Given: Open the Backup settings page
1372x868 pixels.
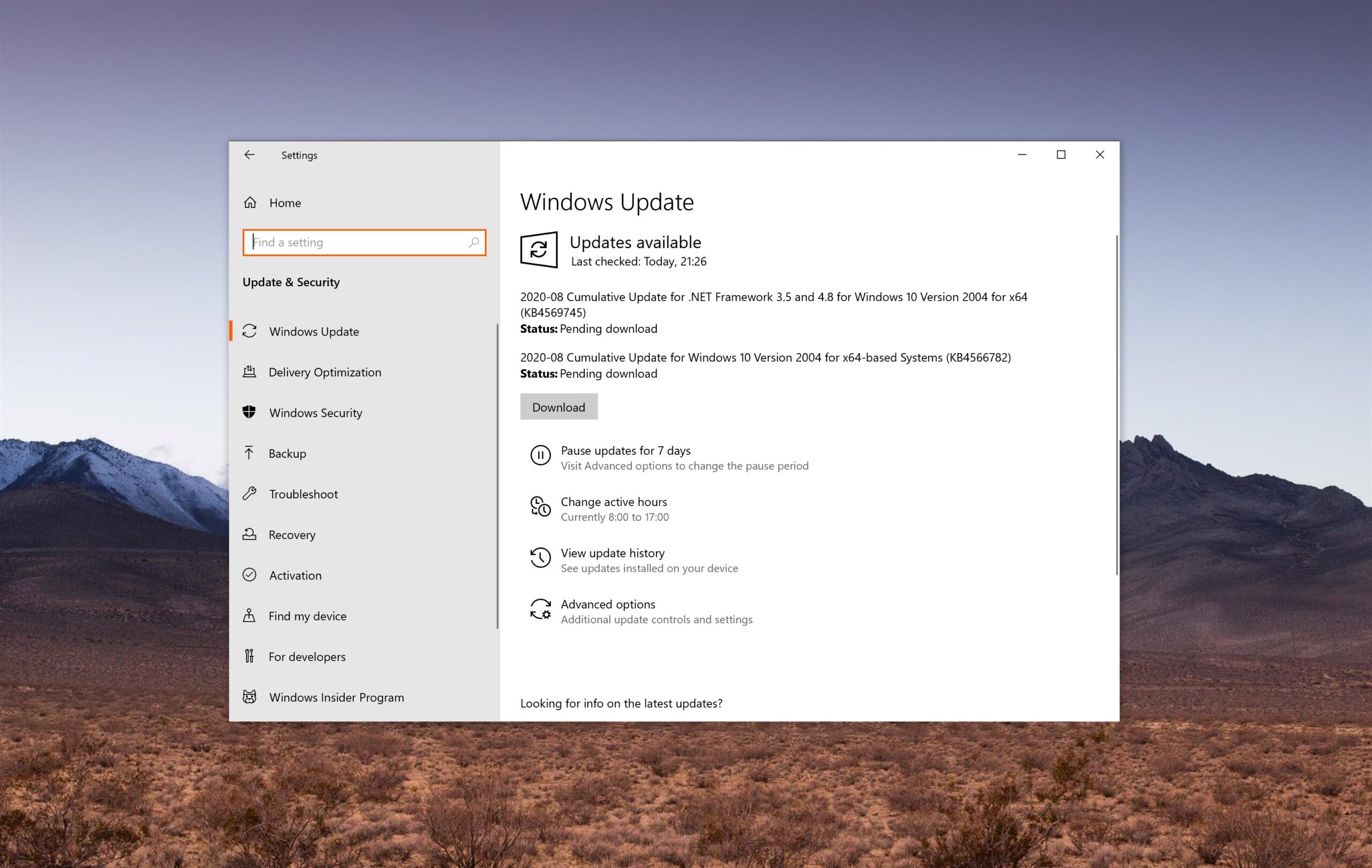Looking at the screenshot, I should [x=363, y=453].
